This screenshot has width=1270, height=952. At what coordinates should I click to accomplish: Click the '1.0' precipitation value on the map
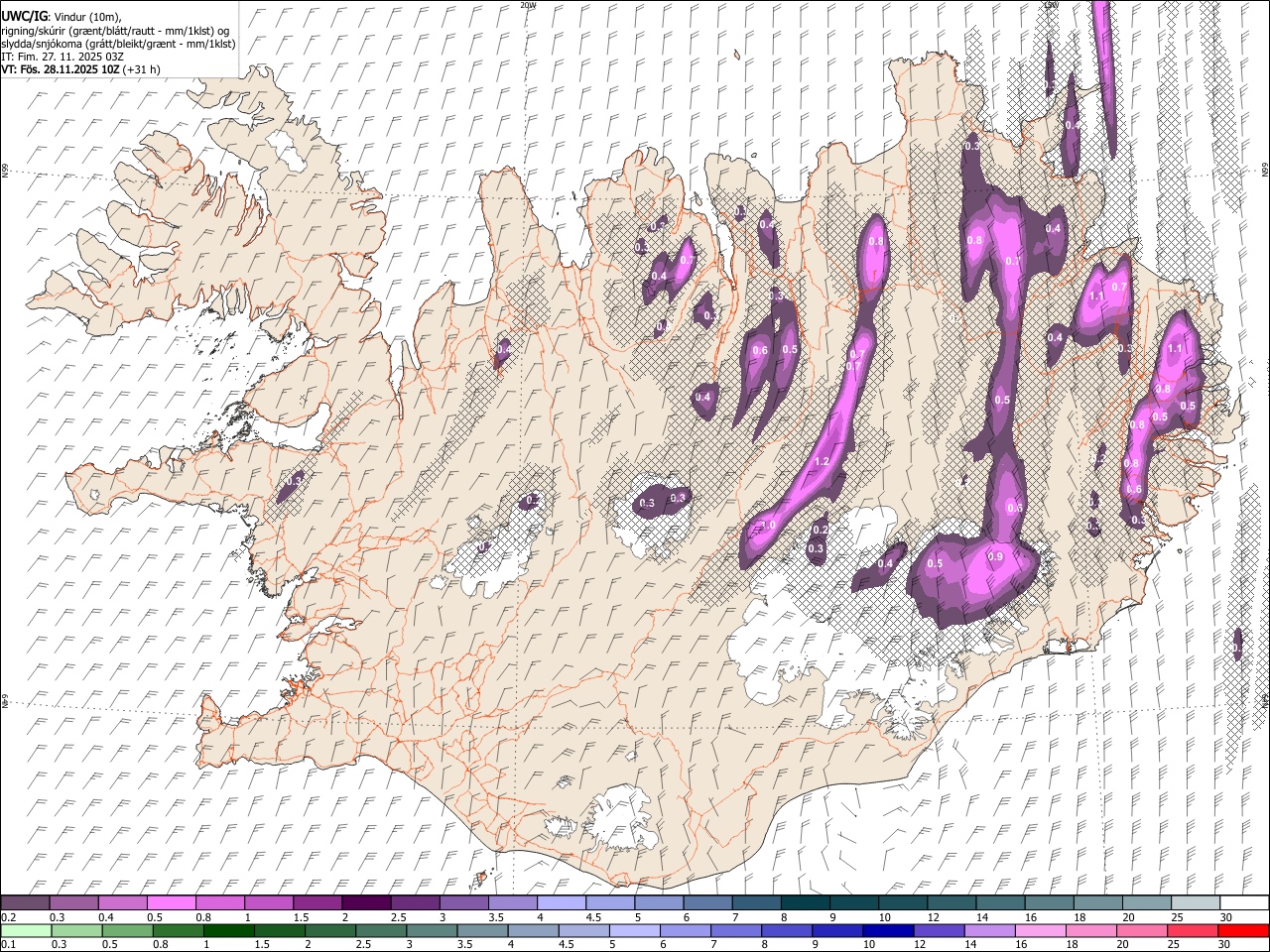[x=768, y=526]
